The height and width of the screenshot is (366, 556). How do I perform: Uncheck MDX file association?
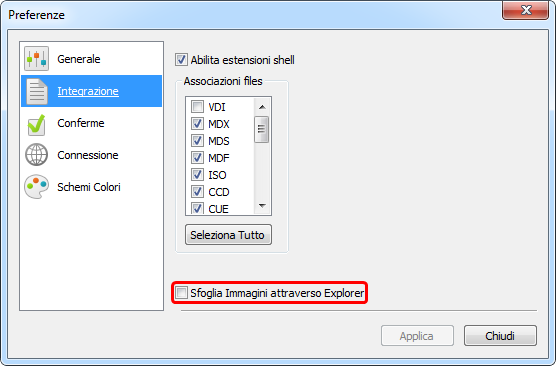click(197, 124)
